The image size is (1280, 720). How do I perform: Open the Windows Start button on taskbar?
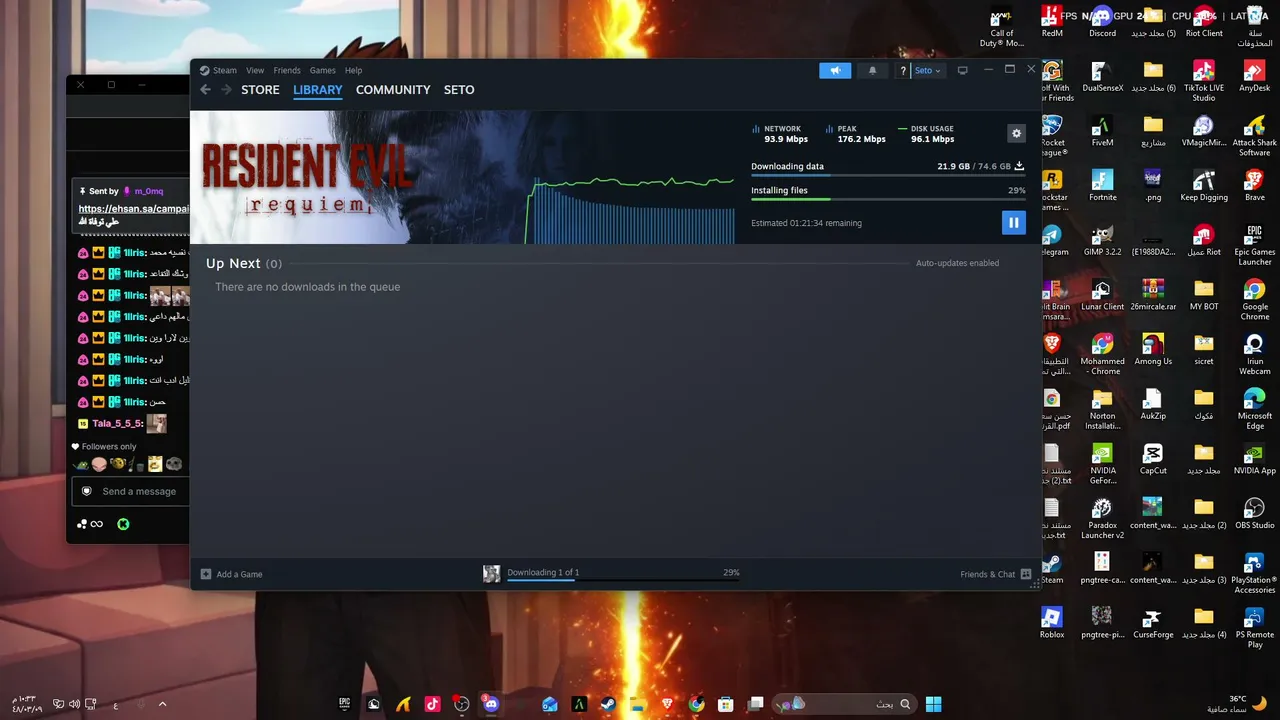coord(933,704)
